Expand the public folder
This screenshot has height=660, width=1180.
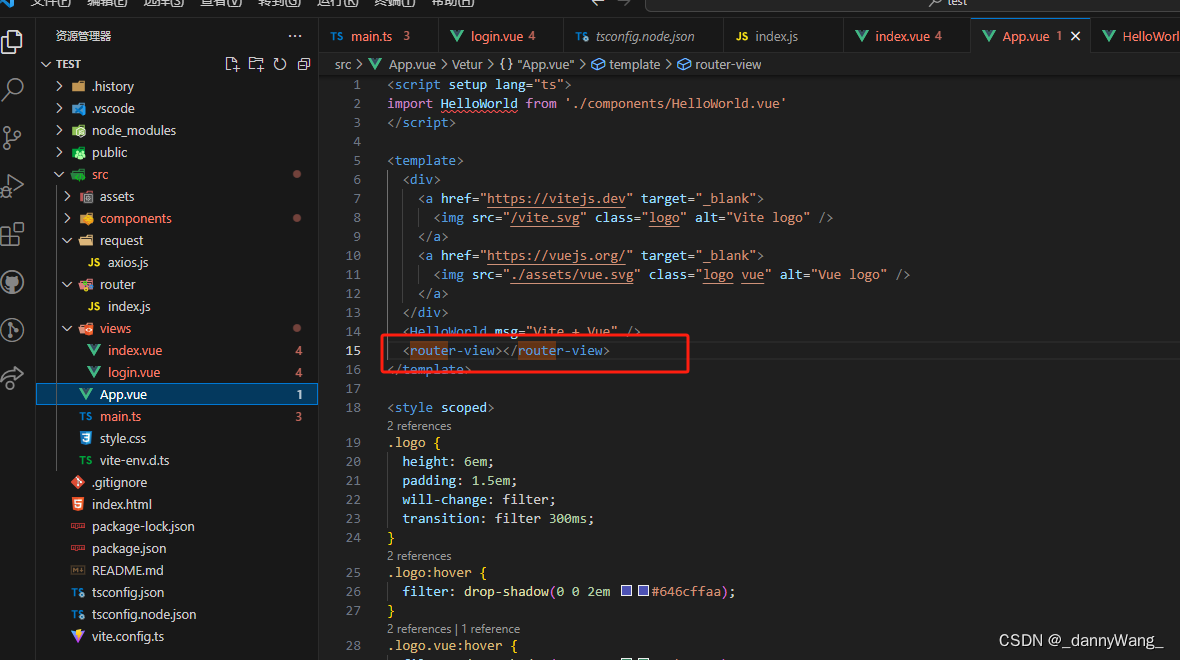[x=59, y=152]
